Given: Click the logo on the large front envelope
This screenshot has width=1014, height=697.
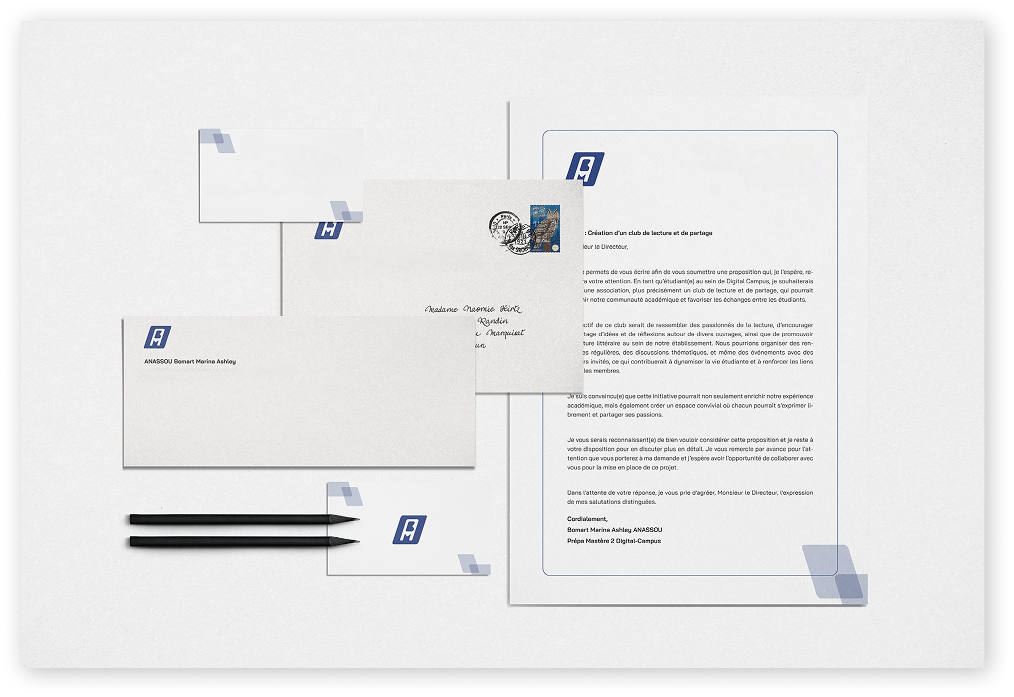Looking at the screenshot, I should click(x=157, y=337).
